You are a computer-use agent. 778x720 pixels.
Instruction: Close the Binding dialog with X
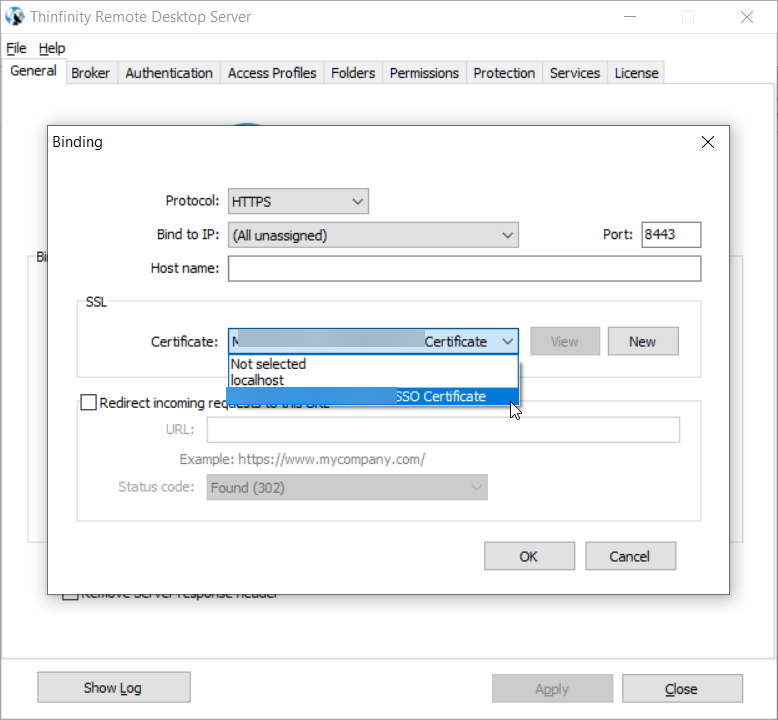708,142
